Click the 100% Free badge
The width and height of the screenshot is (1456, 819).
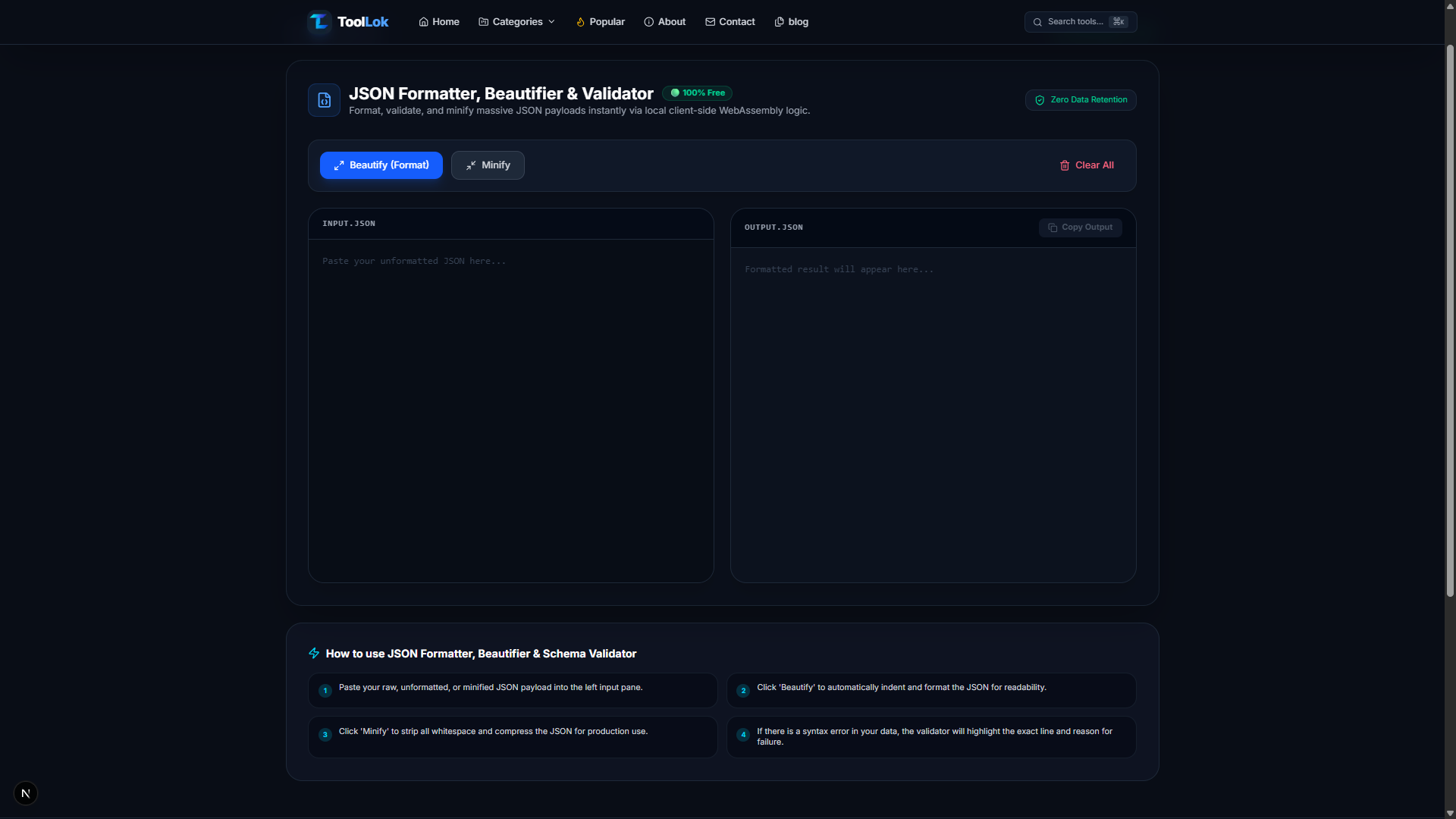(x=698, y=93)
